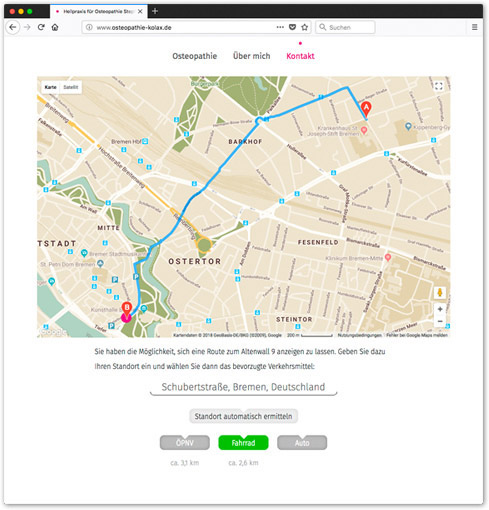
Task: Click the Kippenberg-Gymnasium map pin
Action: 408,126
